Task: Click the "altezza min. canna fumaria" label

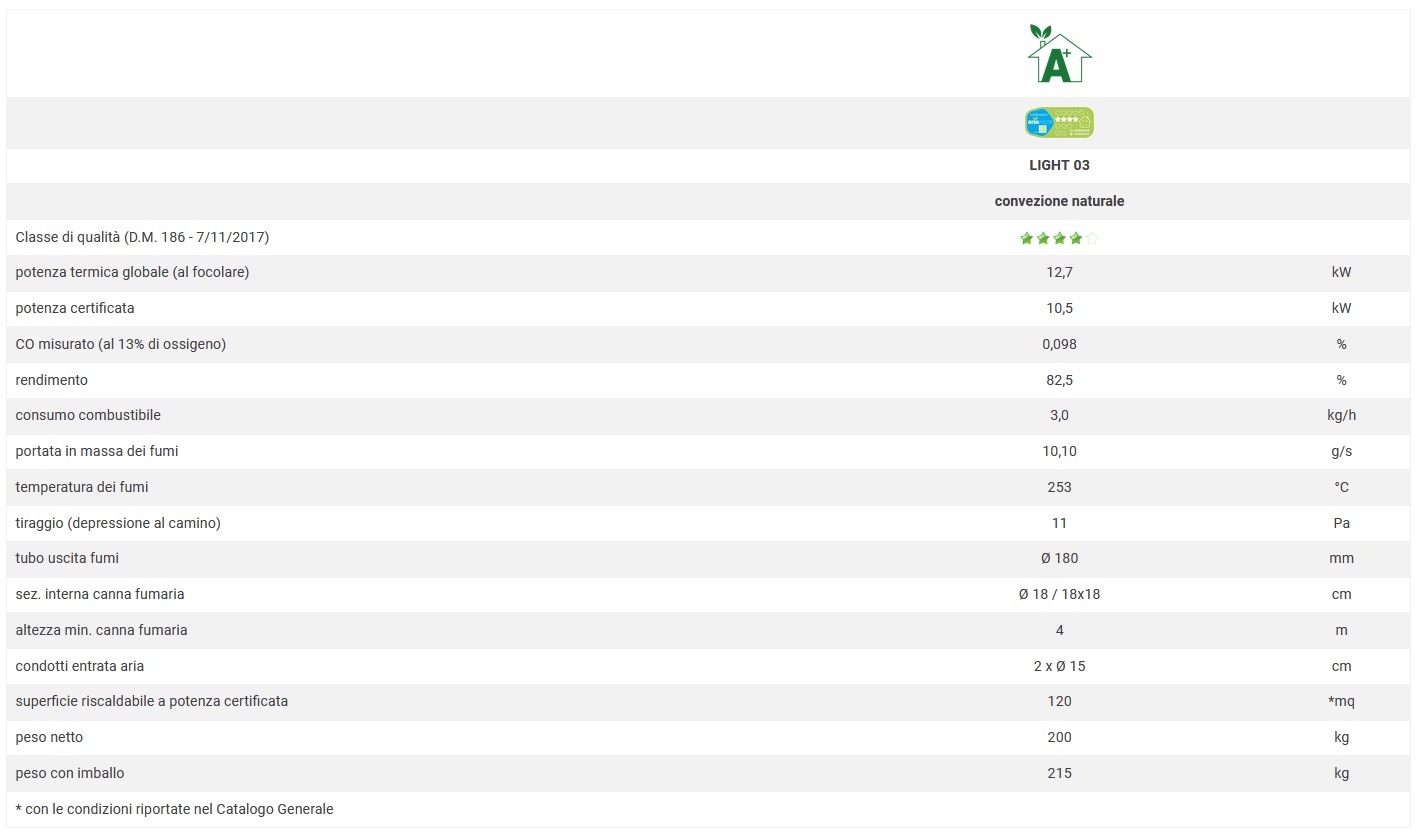Action: point(101,630)
